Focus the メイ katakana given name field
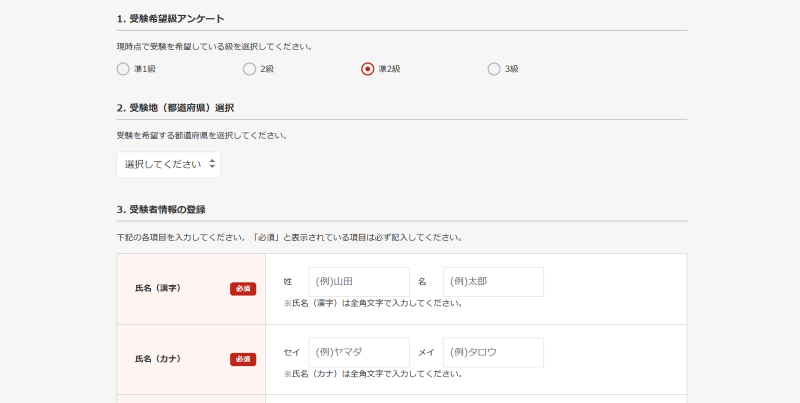The height and width of the screenshot is (403, 800). (x=493, y=352)
